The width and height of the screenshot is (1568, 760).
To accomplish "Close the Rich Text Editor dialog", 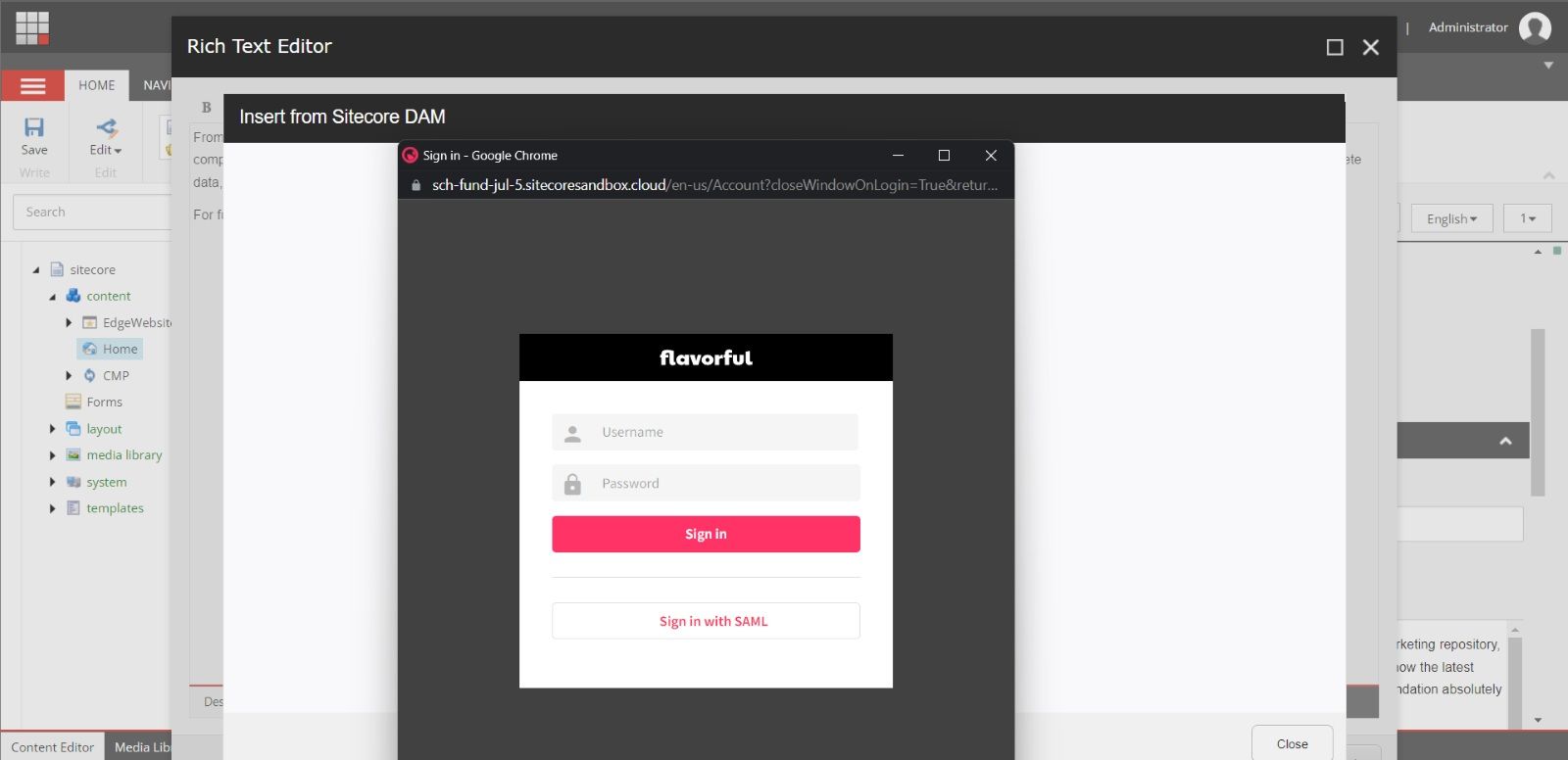I will point(1371,47).
